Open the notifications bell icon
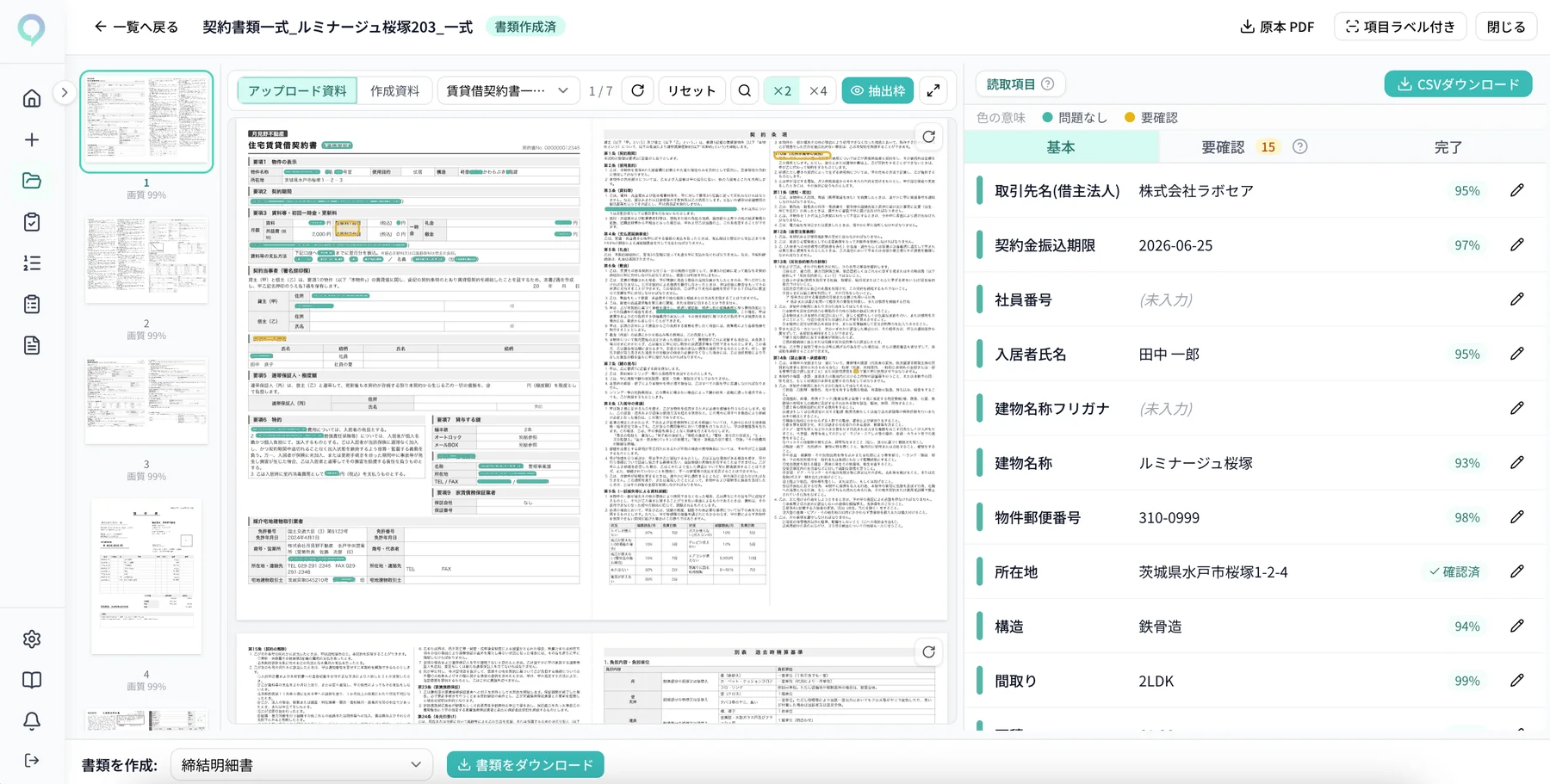This screenshot has height=784, width=1550. click(32, 721)
